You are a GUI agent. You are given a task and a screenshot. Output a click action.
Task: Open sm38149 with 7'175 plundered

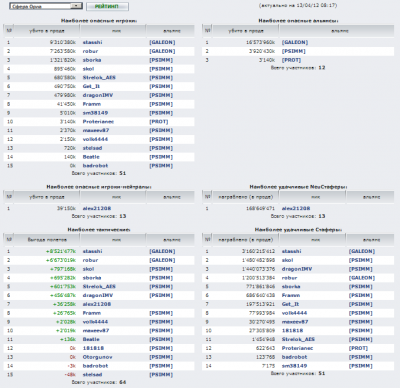(x=294, y=366)
